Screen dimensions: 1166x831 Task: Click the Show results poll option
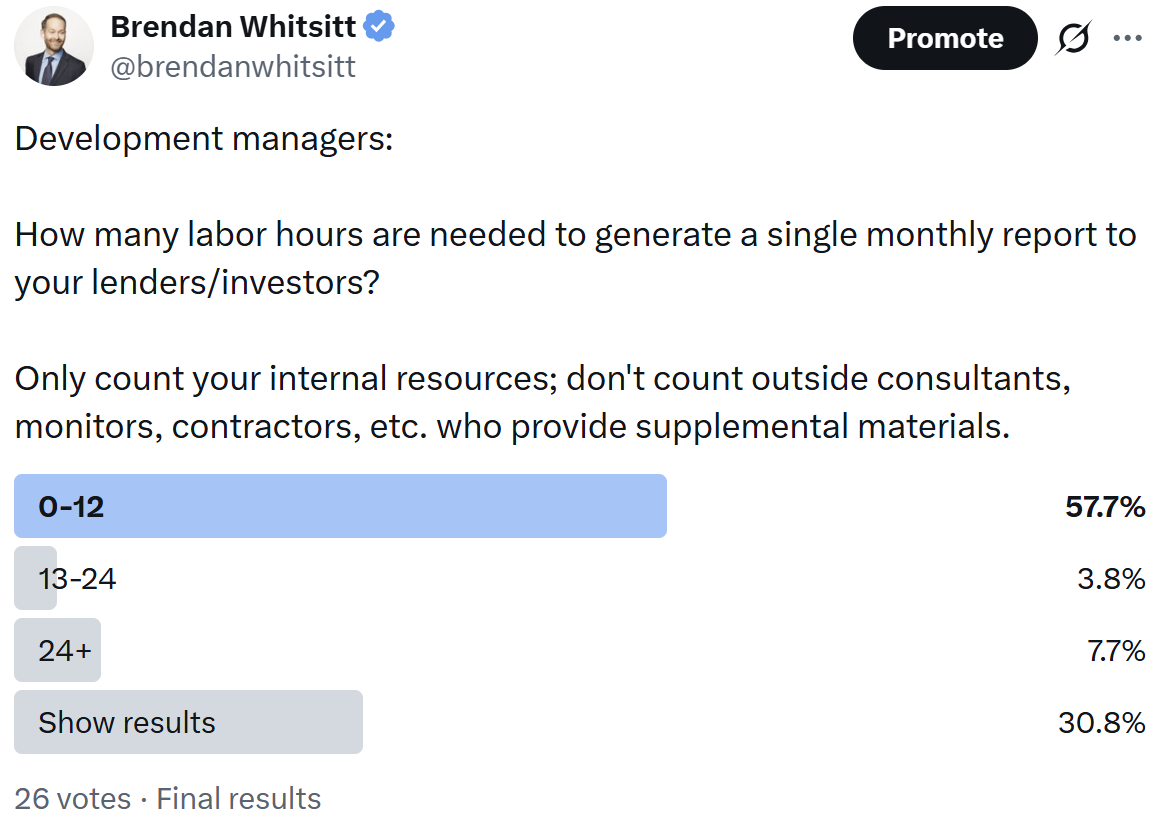click(188, 722)
